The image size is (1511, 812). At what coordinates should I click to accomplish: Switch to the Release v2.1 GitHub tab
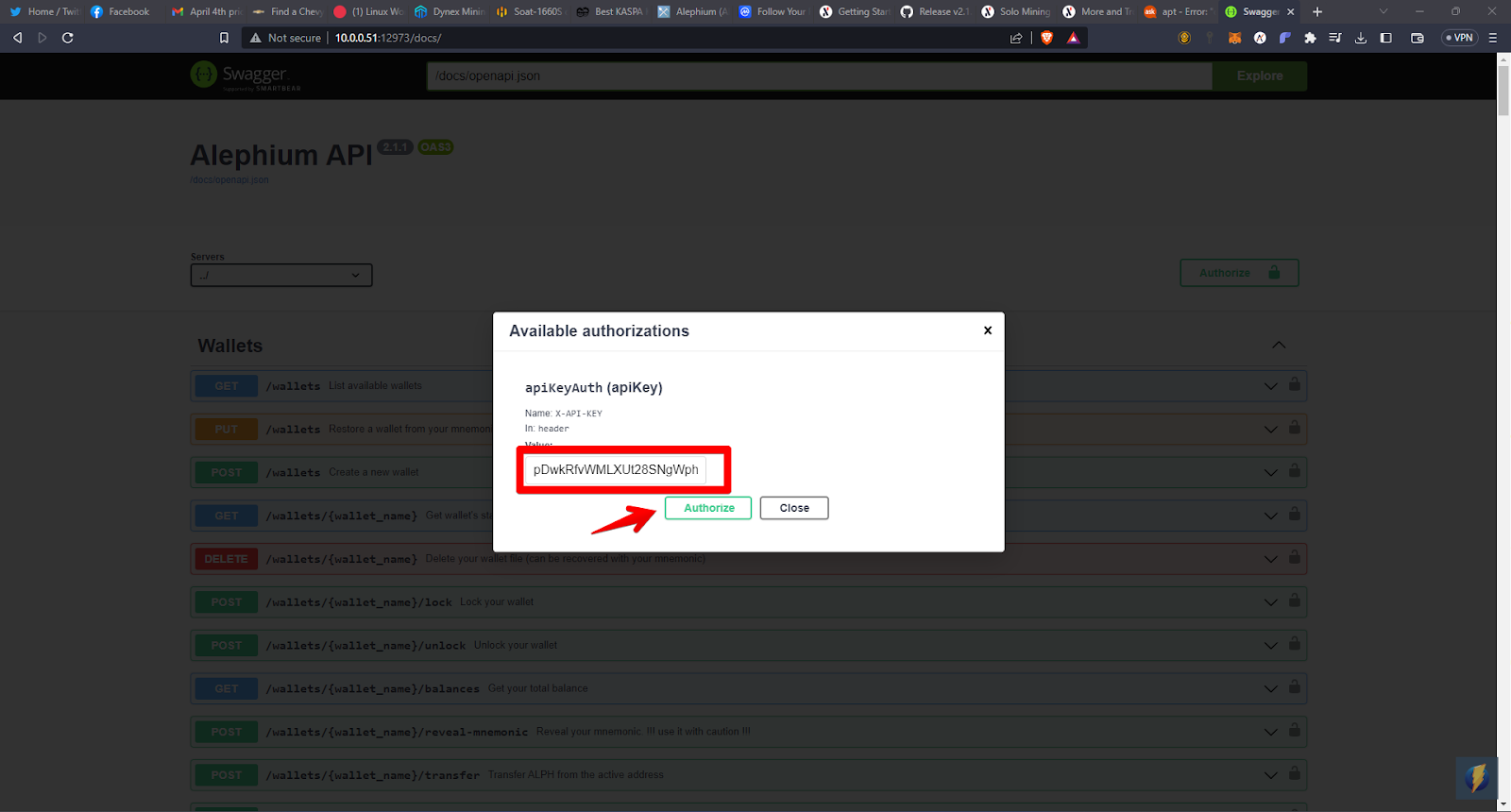pyautogui.click(x=935, y=11)
